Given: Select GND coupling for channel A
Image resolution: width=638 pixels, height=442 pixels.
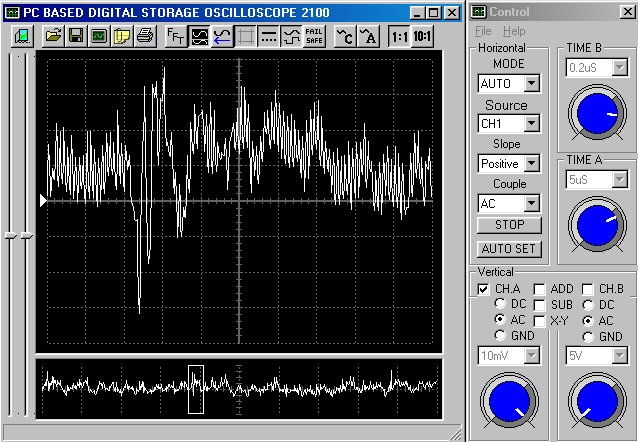Looking at the screenshot, I should (500, 336).
